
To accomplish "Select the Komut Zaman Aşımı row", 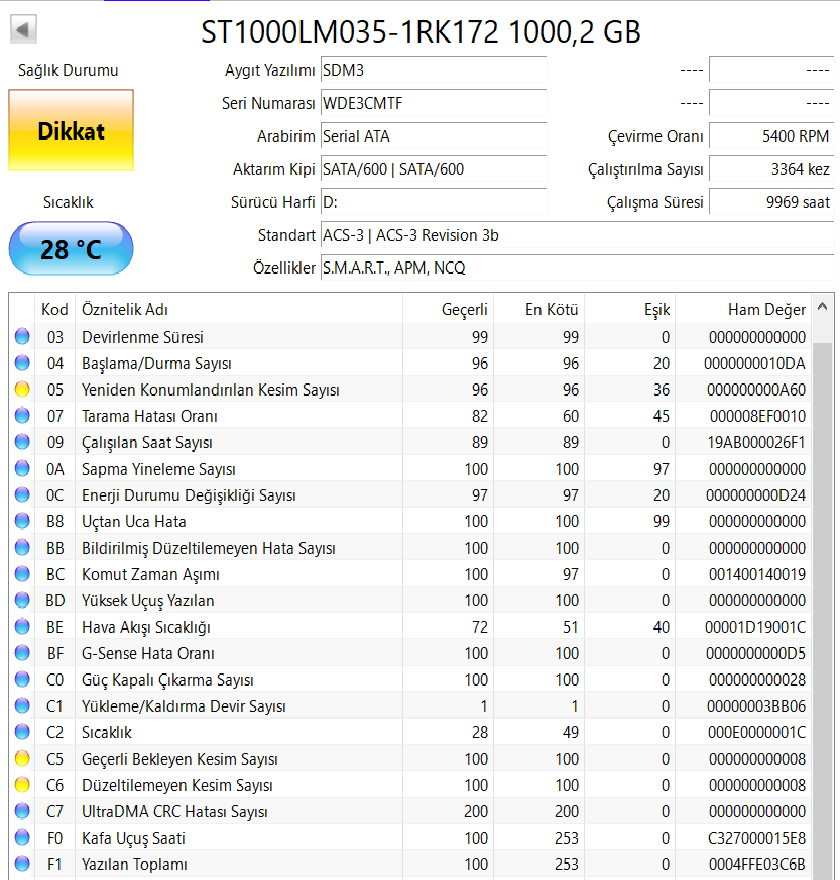I will 411,574.
